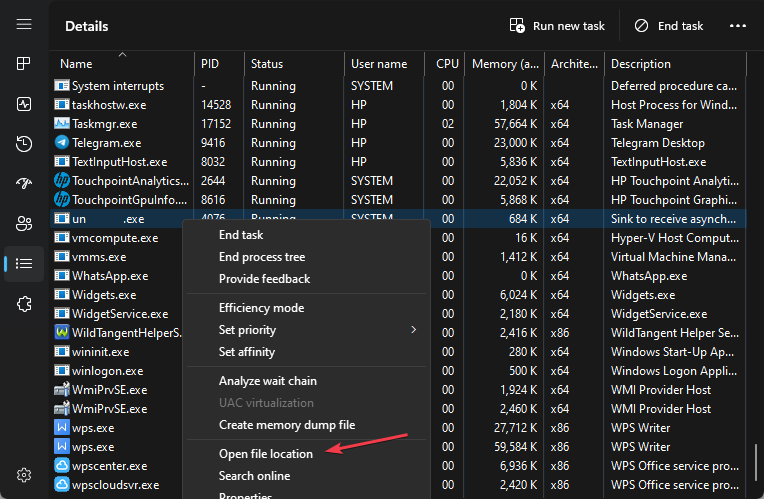Open the Services puzzle icon in sidebar
Viewport: 764px width, 499px height.
[x=24, y=304]
